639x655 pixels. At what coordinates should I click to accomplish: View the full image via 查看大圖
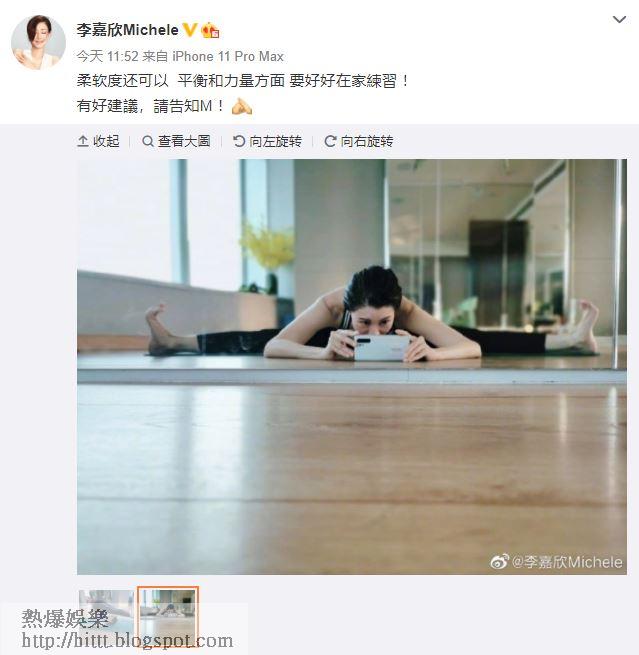176,141
